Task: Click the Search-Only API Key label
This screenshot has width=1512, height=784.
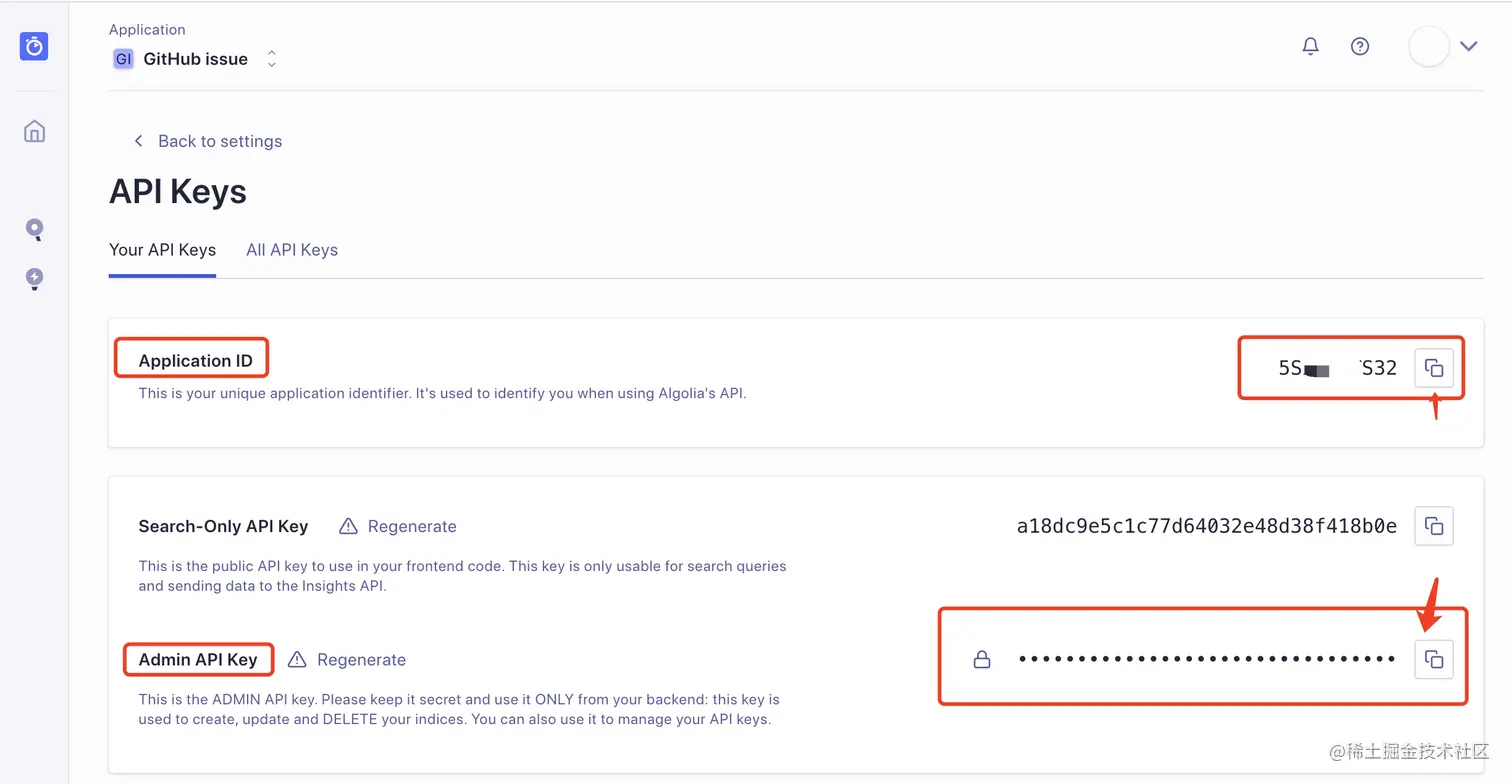Action: (x=223, y=526)
